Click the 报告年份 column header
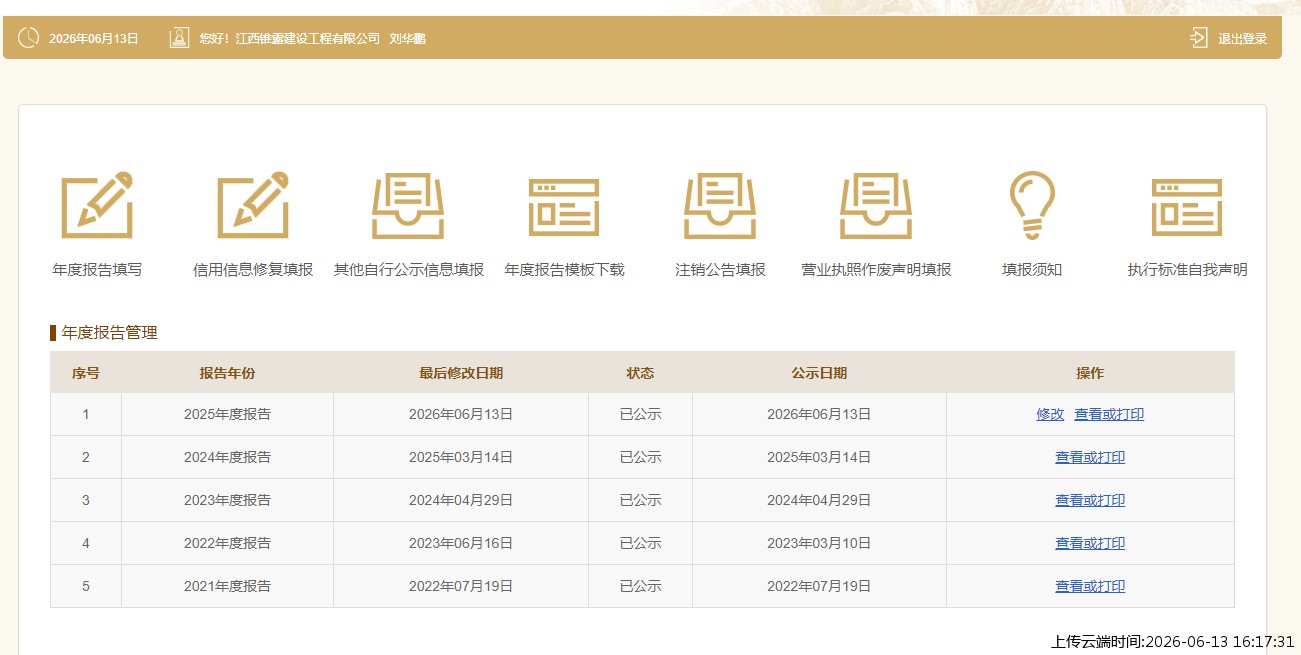The width and height of the screenshot is (1301, 655). pyautogui.click(x=227, y=373)
